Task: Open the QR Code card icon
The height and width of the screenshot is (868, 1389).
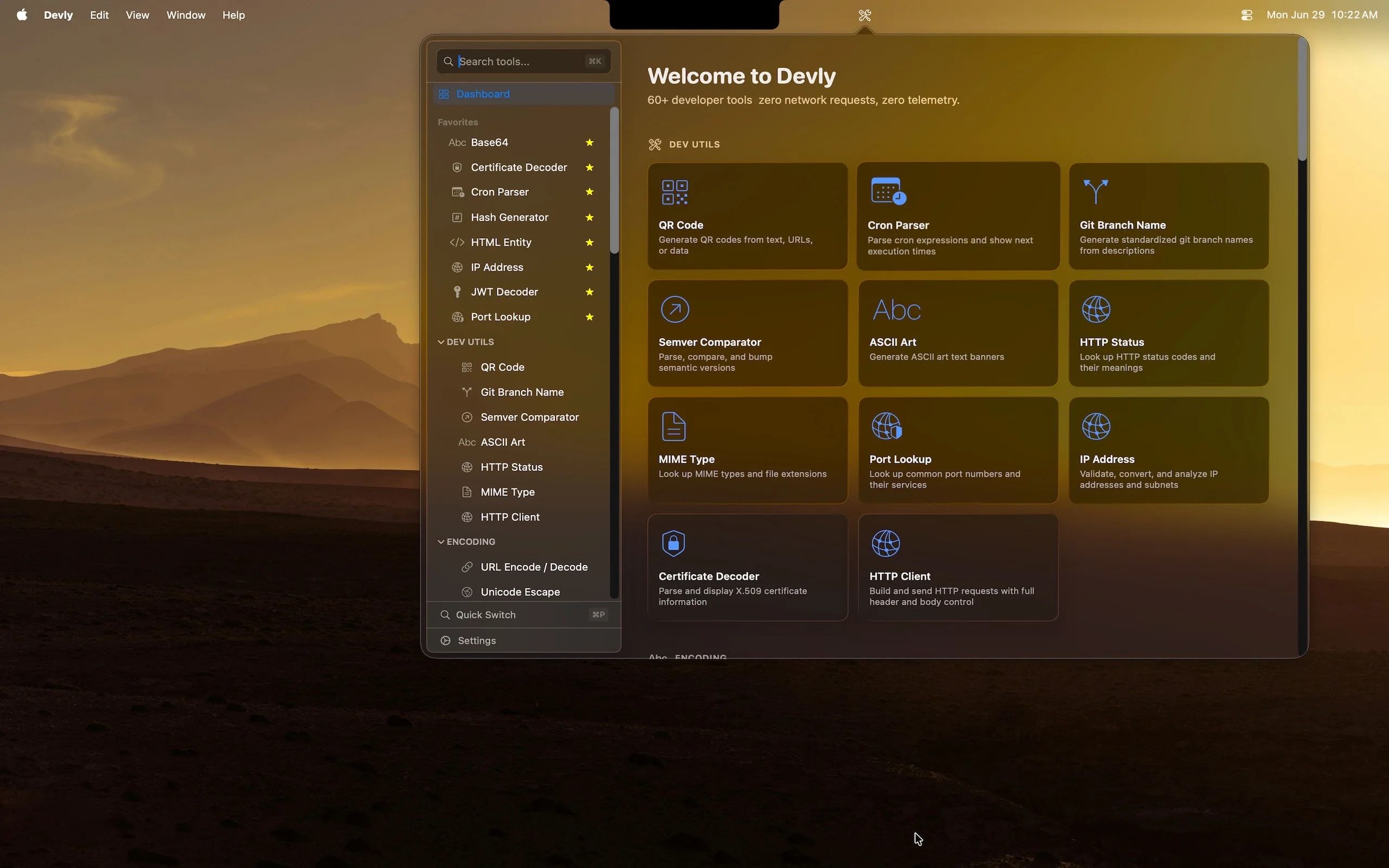Action: coord(674,192)
